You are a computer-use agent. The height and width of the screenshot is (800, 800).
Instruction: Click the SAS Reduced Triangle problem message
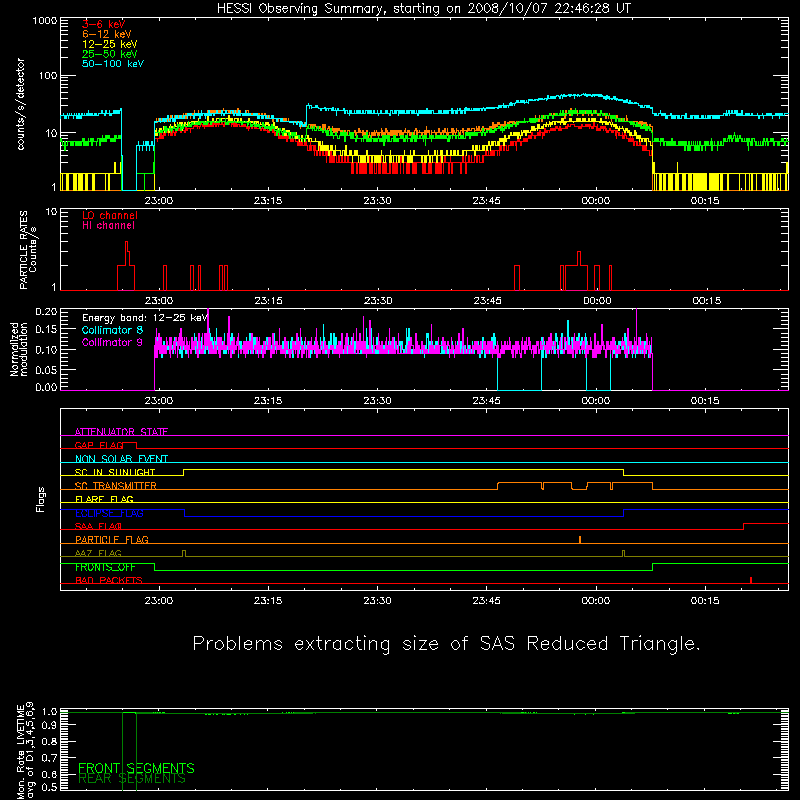click(446, 644)
